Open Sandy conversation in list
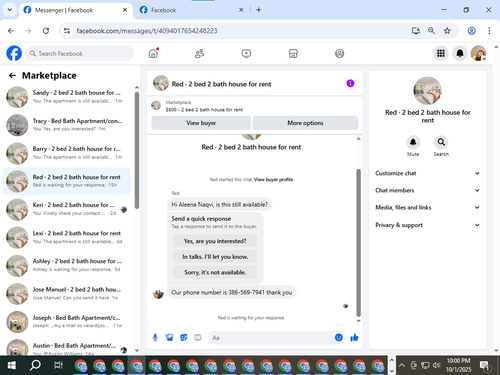Image resolution: width=500 pixels, height=375 pixels. (67, 97)
